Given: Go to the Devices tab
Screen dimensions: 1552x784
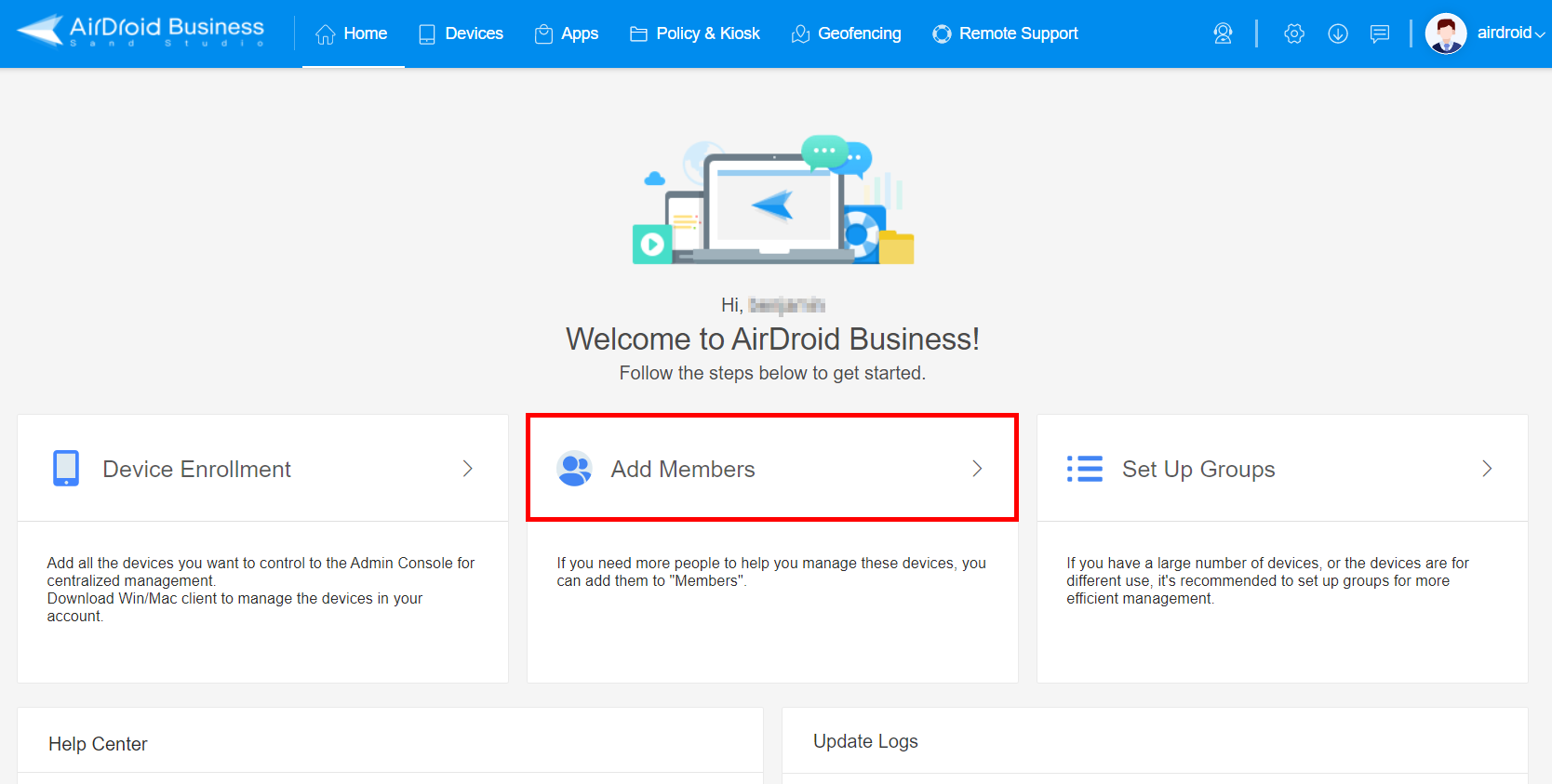Looking at the screenshot, I should pos(461,33).
